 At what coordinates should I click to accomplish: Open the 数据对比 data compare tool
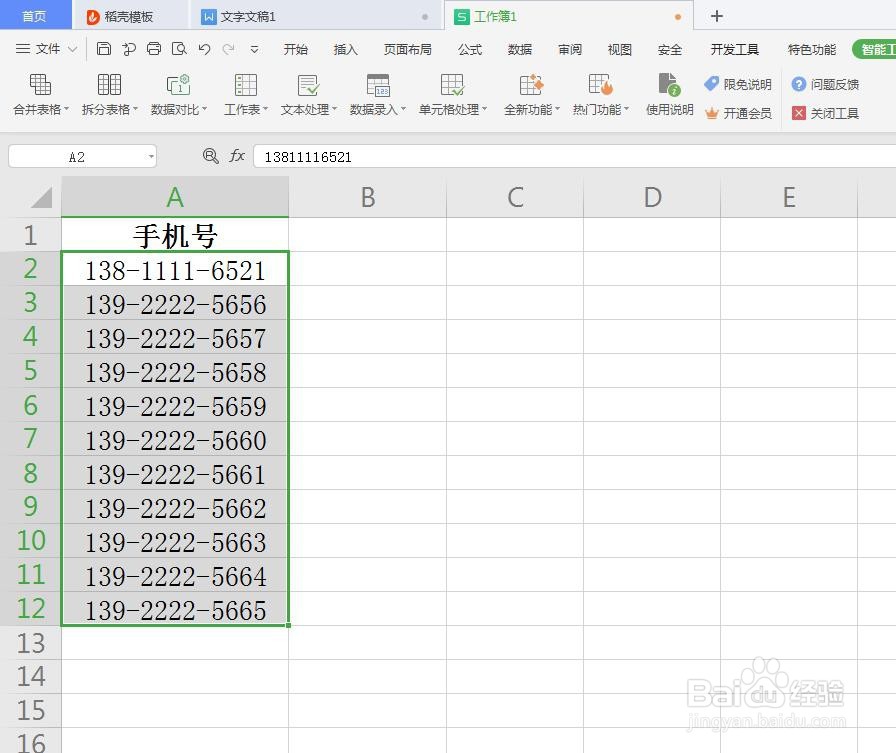[178, 95]
